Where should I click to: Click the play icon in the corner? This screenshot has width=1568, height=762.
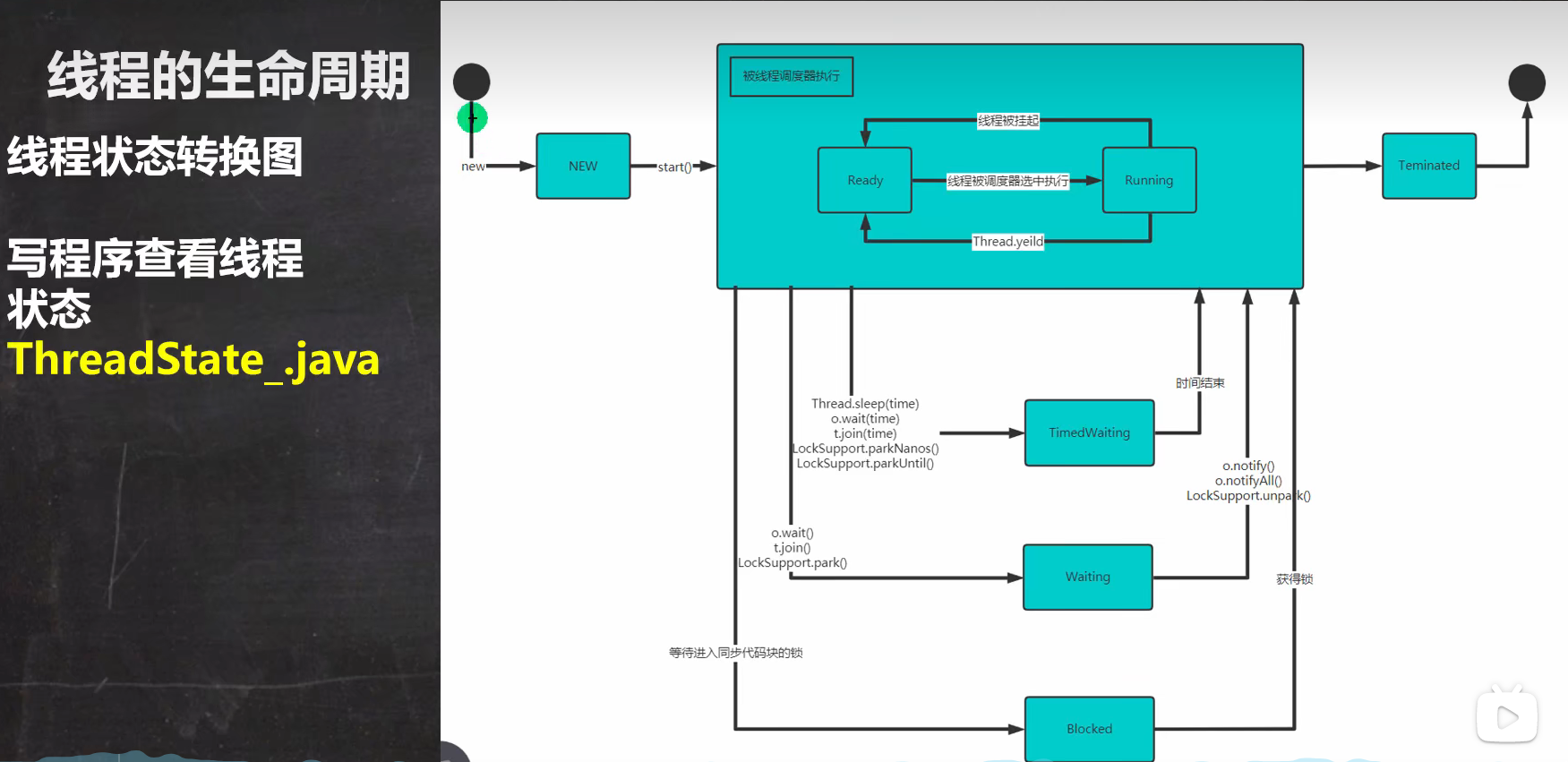1507,716
